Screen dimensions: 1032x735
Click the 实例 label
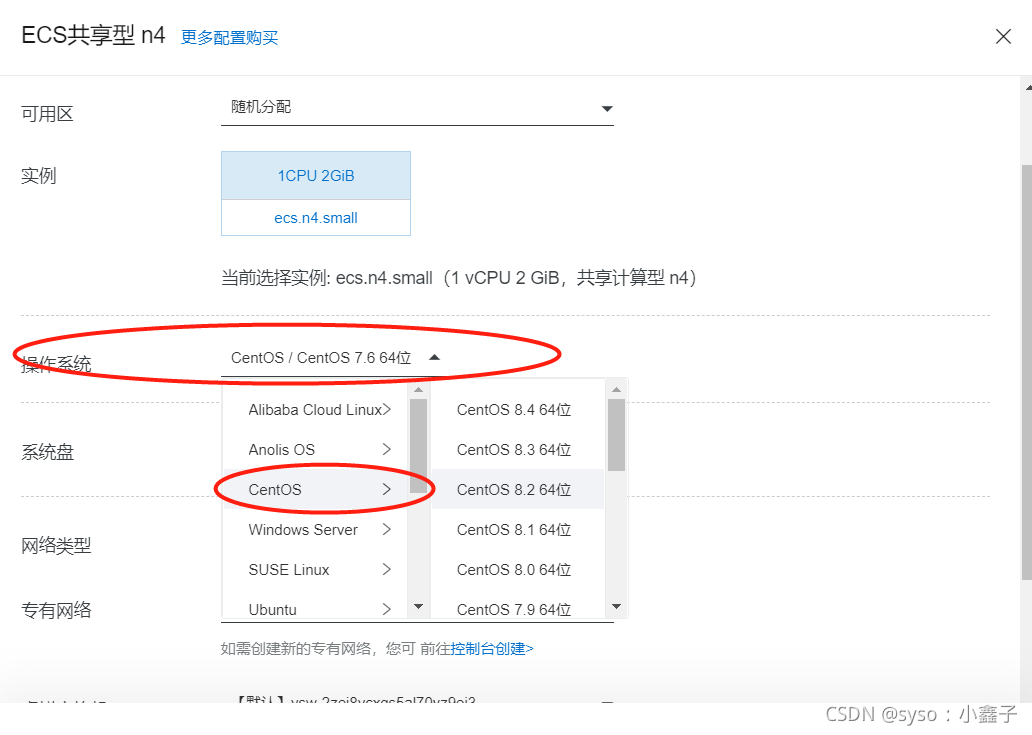39,176
